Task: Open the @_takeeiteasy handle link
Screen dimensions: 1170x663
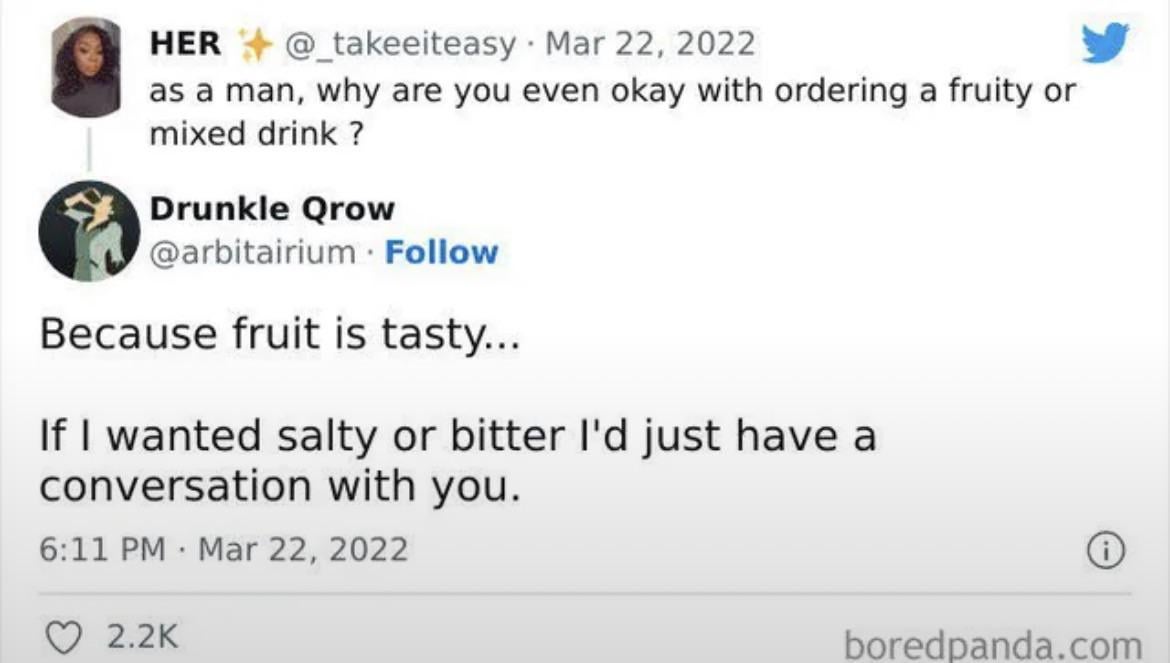Action: tap(402, 43)
